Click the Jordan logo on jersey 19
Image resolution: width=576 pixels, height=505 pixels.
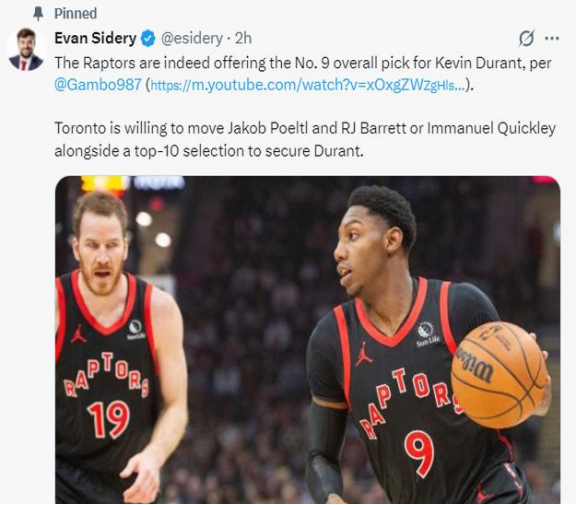click(x=79, y=333)
